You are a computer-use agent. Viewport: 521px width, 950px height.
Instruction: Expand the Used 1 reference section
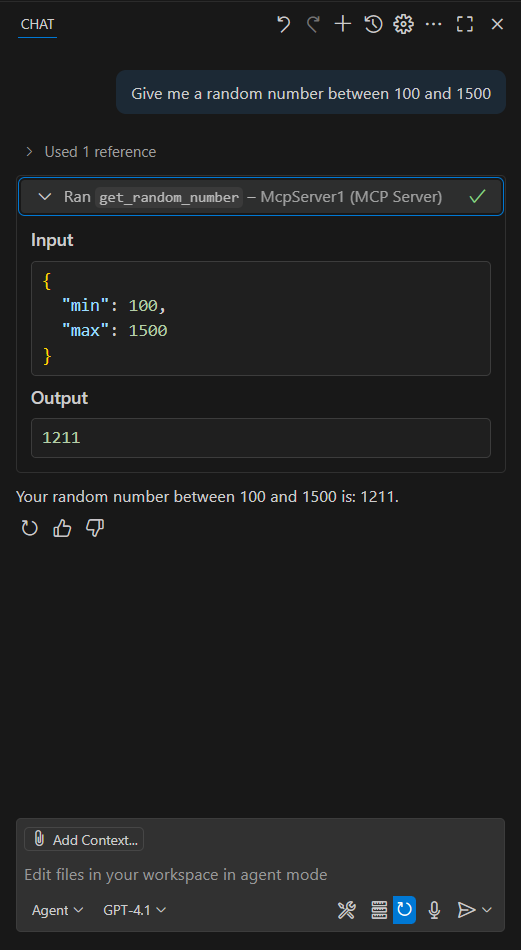[90, 151]
